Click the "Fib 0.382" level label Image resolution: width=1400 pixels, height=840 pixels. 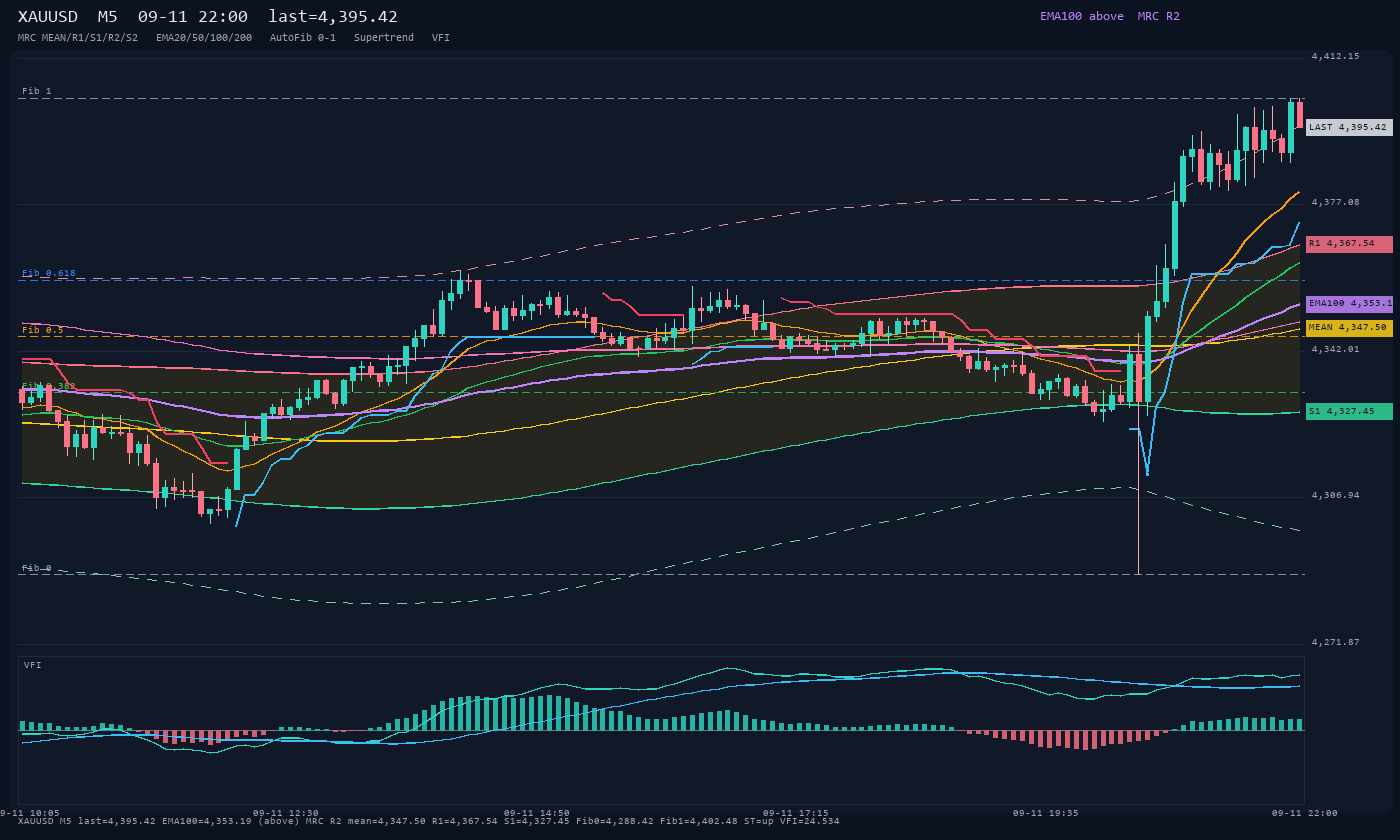coord(49,385)
